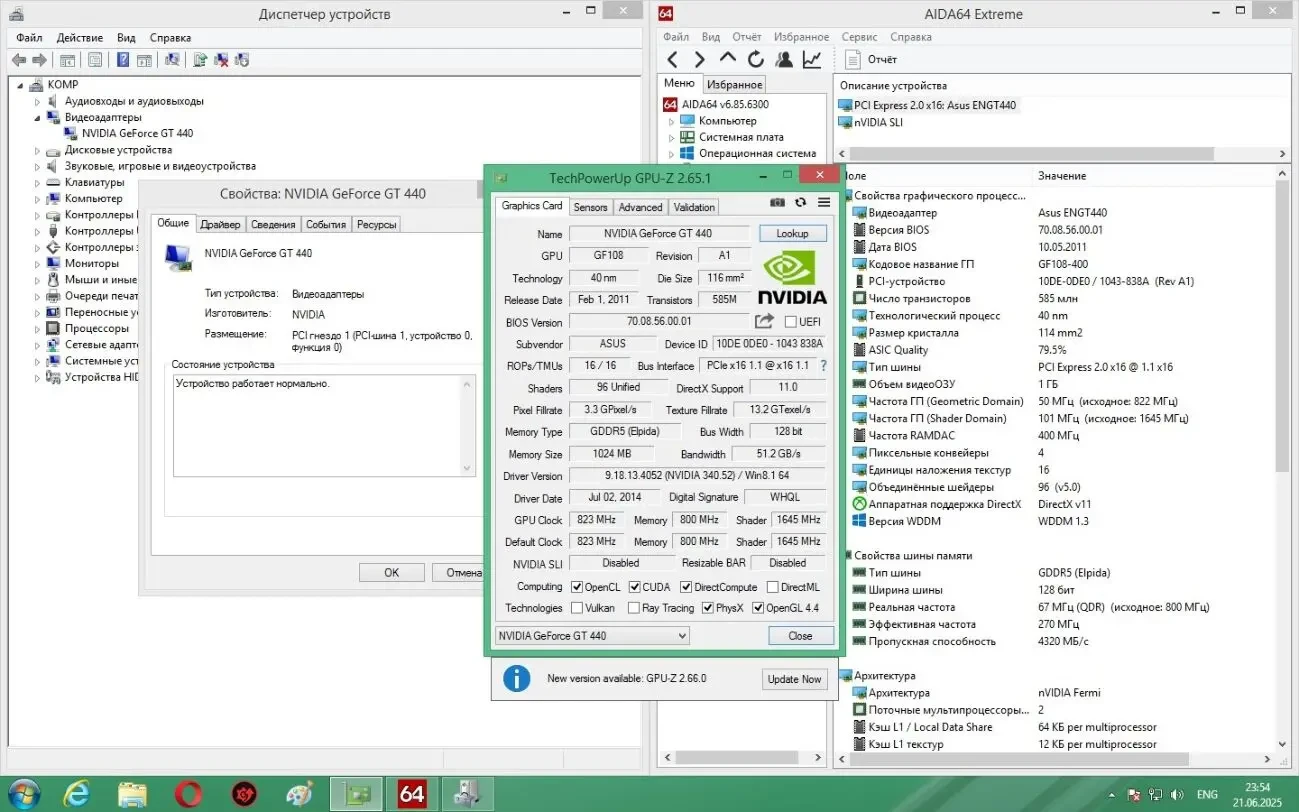Expand Системная плата in AIDA64 tree
The width and height of the screenshot is (1299, 812).
[x=672, y=137]
